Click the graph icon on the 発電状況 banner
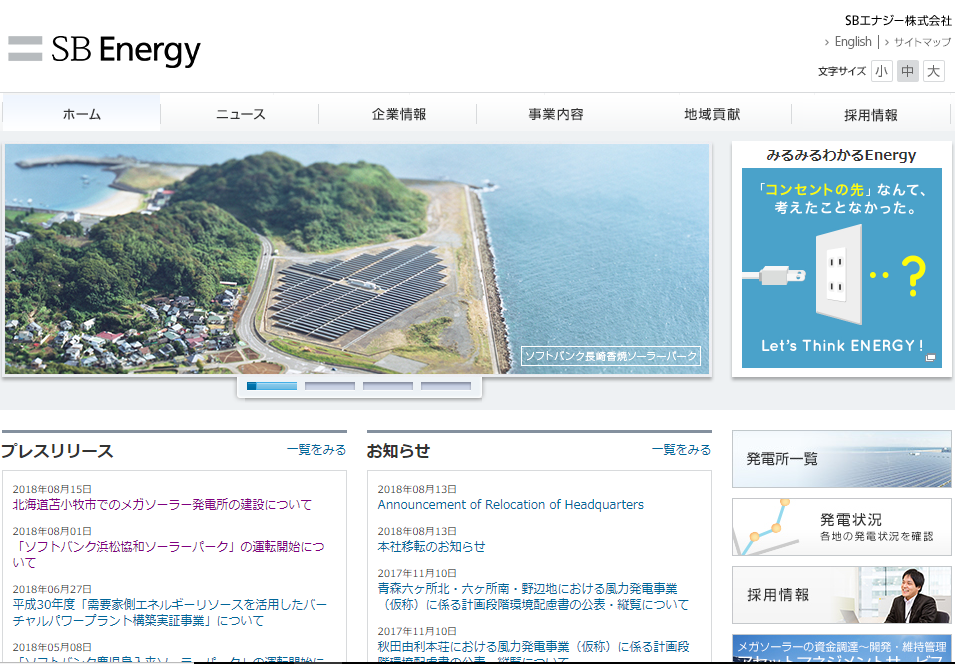The image size is (955, 664). click(x=767, y=528)
